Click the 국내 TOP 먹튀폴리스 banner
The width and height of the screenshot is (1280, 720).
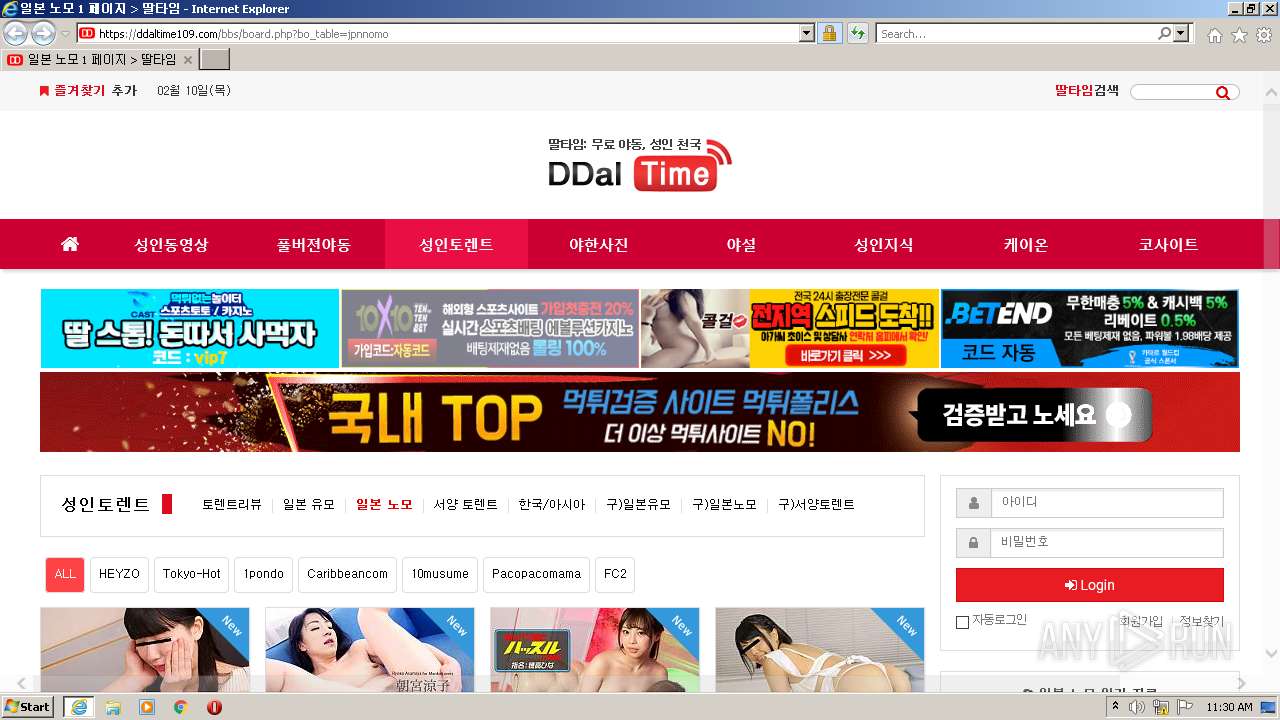coord(640,412)
